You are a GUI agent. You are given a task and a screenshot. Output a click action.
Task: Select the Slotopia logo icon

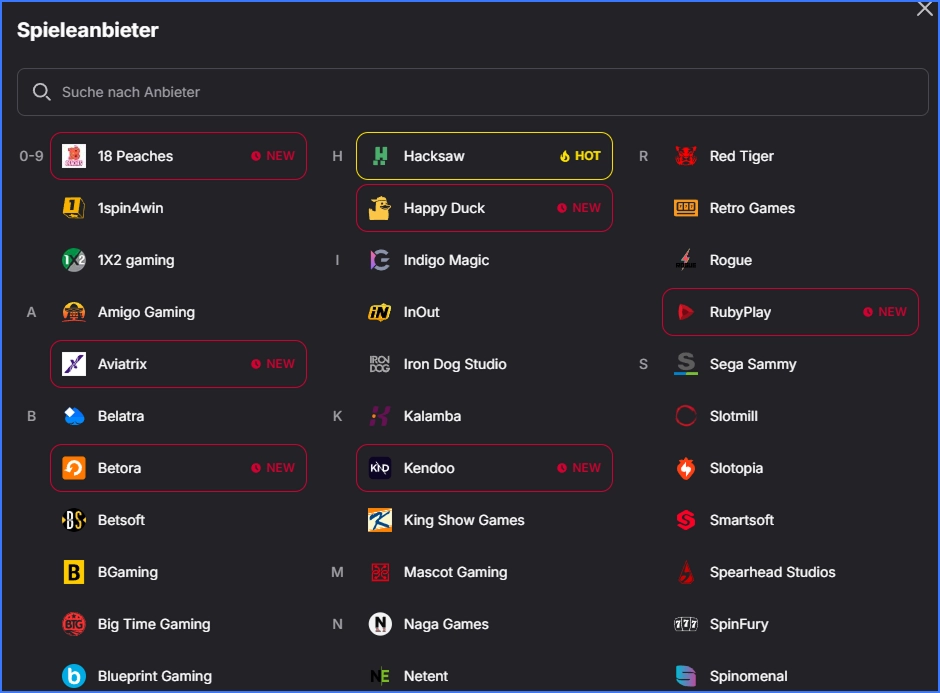tap(686, 468)
